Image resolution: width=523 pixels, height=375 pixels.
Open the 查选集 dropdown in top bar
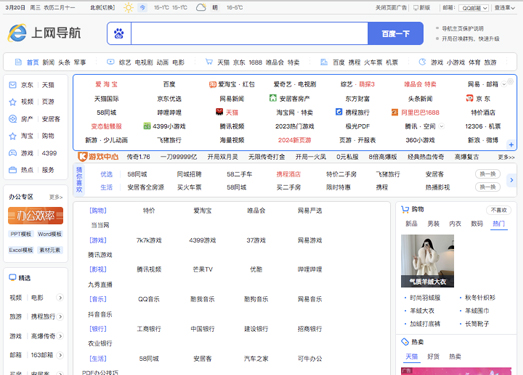[505, 7]
